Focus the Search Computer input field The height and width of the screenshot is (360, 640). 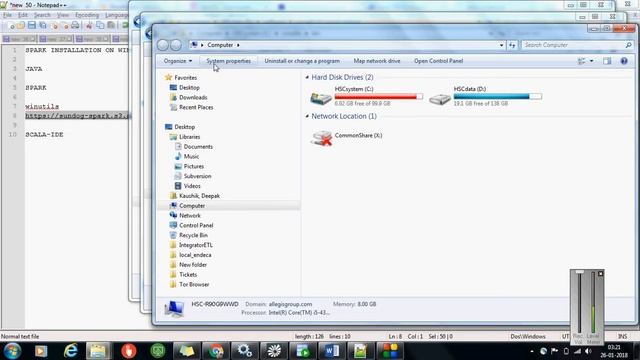click(573, 45)
